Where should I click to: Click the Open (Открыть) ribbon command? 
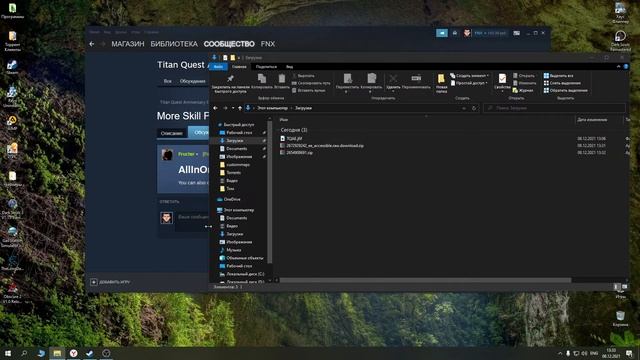pyautogui.click(x=524, y=76)
